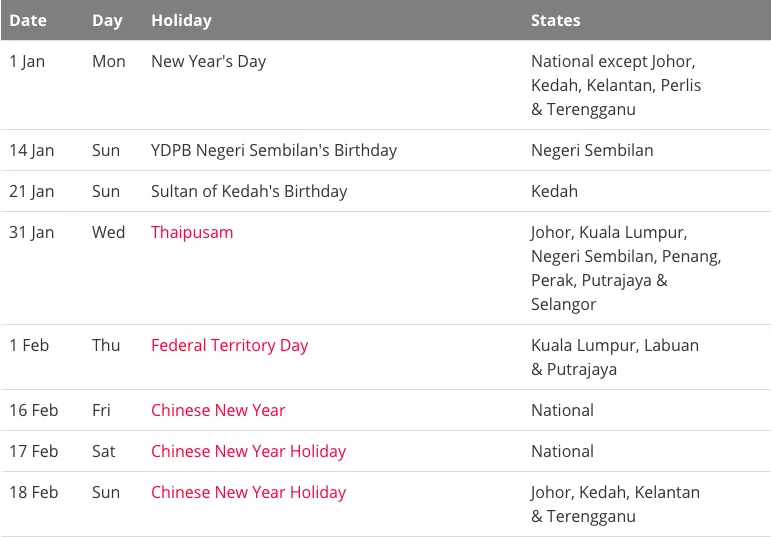
Task: Click YDPB Negeri Sembilan's Birthday entry
Action: (274, 150)
